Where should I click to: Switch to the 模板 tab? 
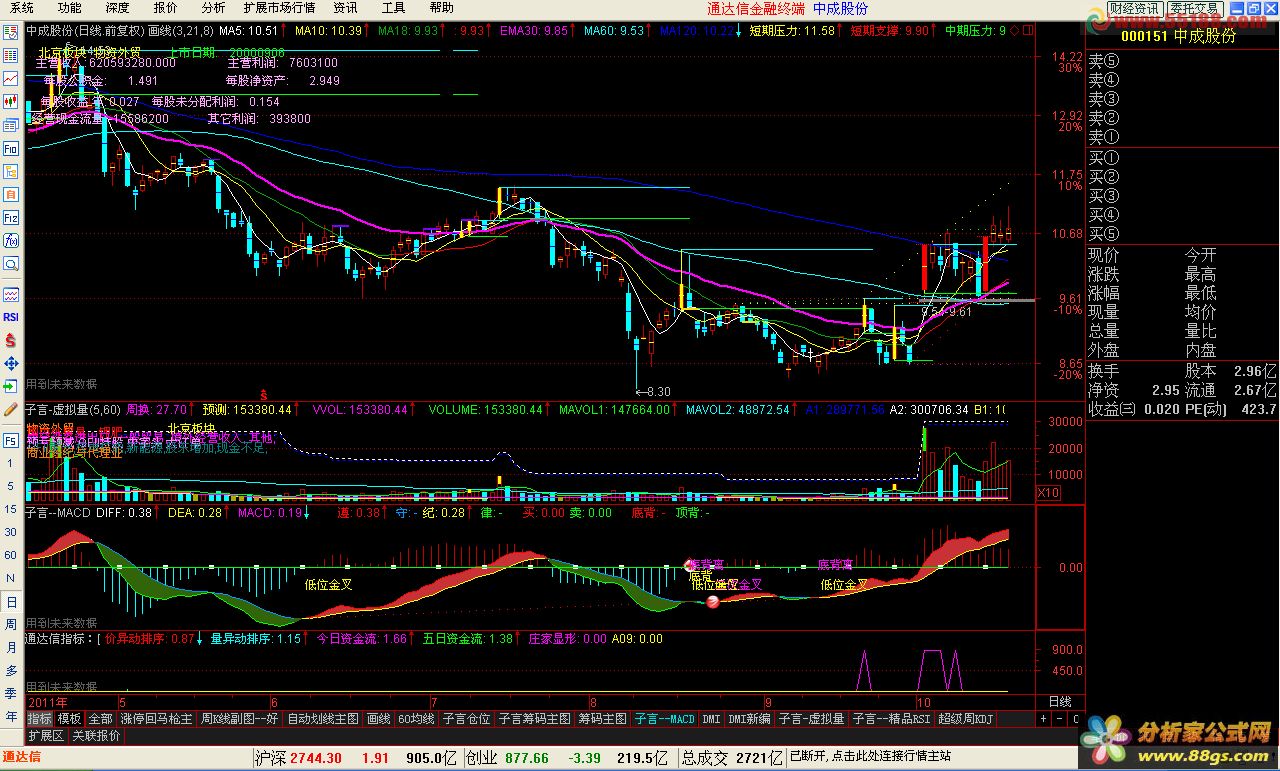(70, 719)
